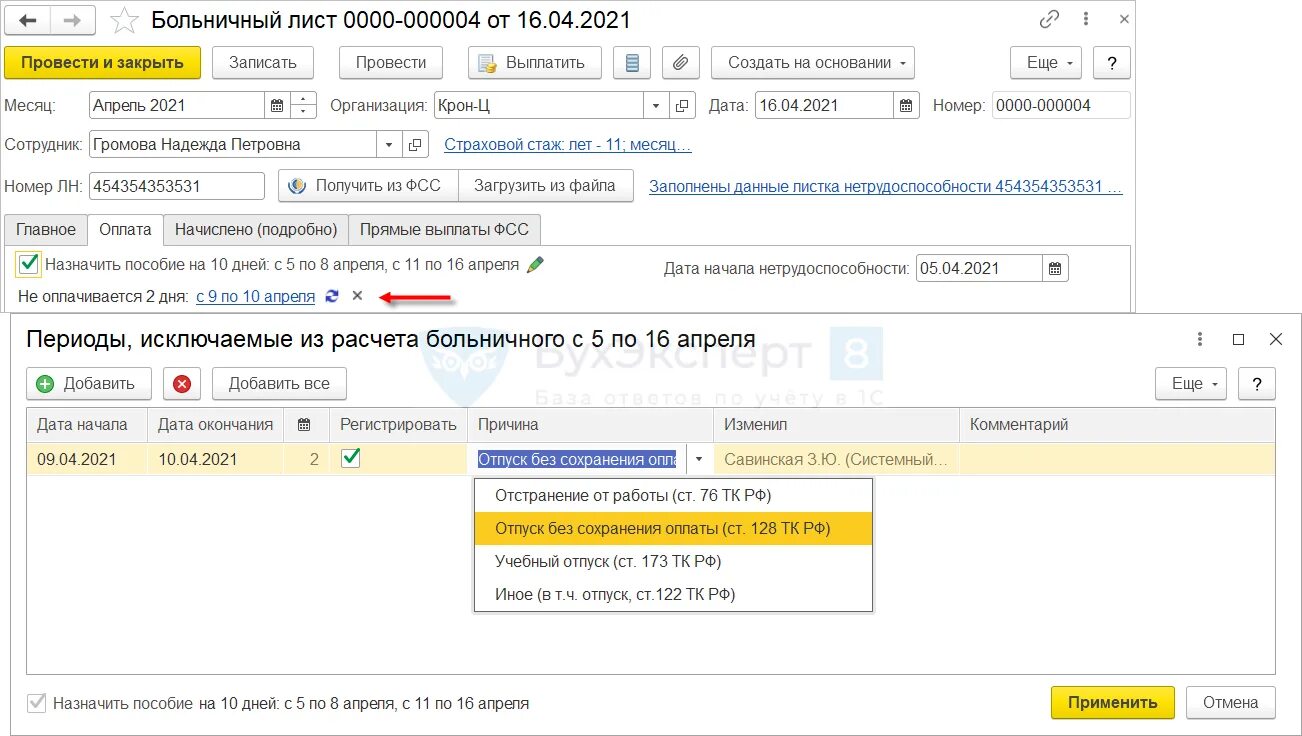This screenshot has height=736, width=1302.
Task: Attach files with the paperclip icon
Action: (x=680, y=62)
